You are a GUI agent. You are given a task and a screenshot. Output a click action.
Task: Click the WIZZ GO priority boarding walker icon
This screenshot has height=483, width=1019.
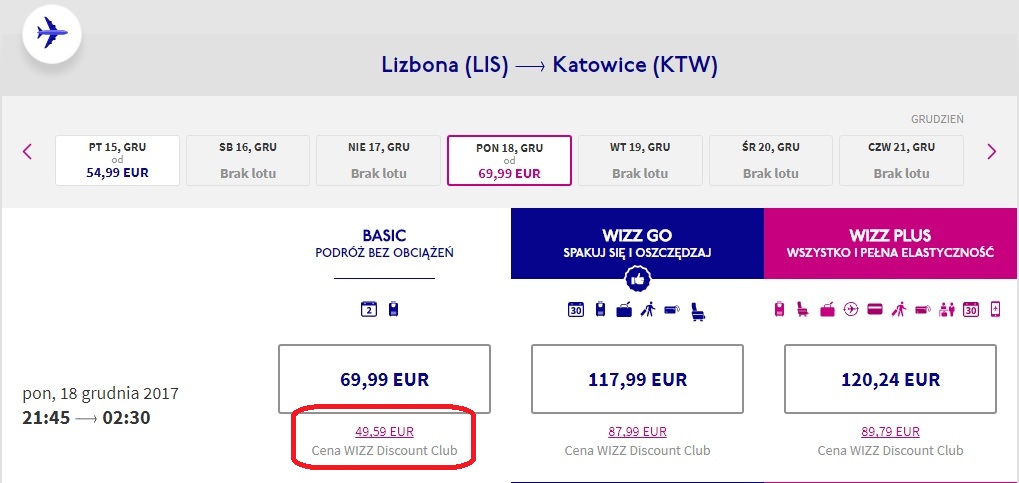(x=648, y=310)
